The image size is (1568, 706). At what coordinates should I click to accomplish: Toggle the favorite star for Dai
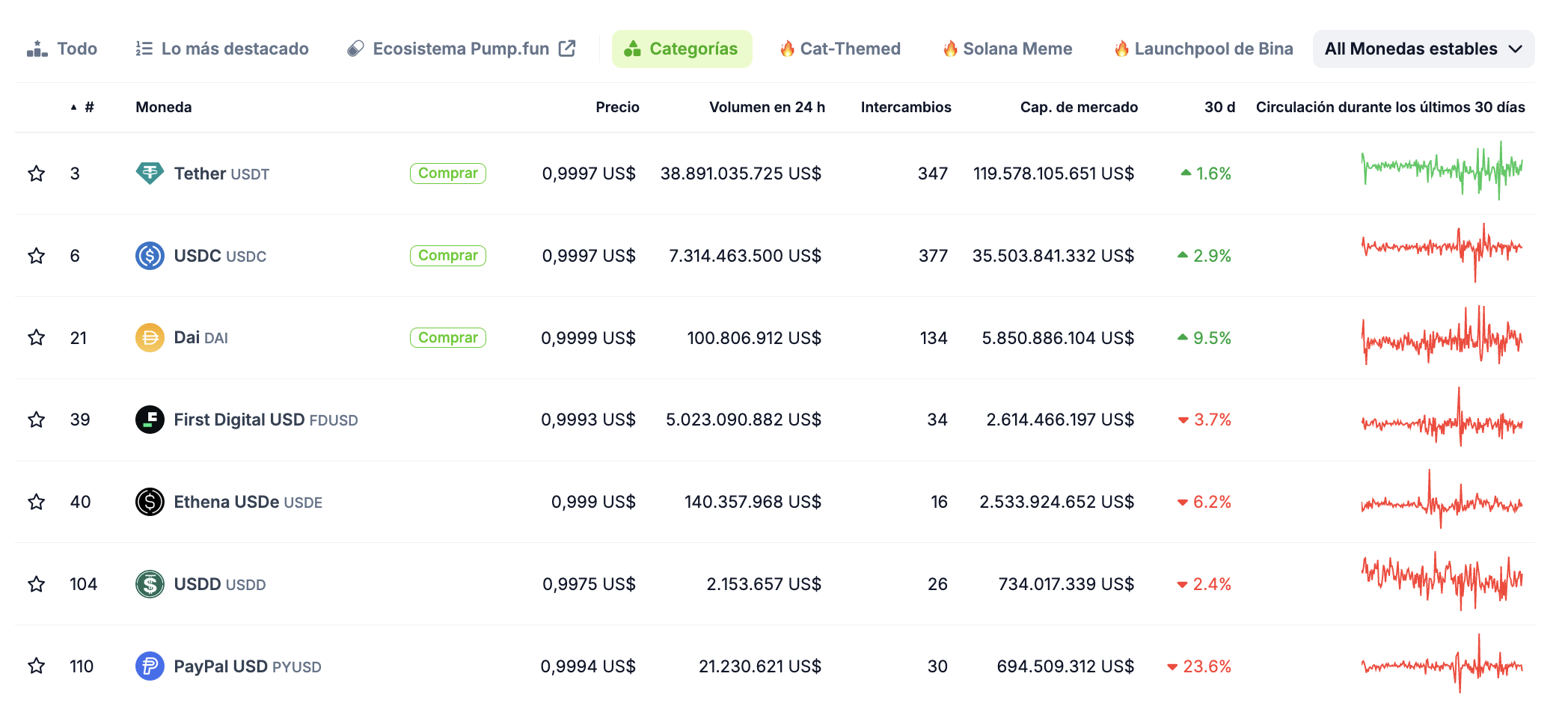(36, 338)
